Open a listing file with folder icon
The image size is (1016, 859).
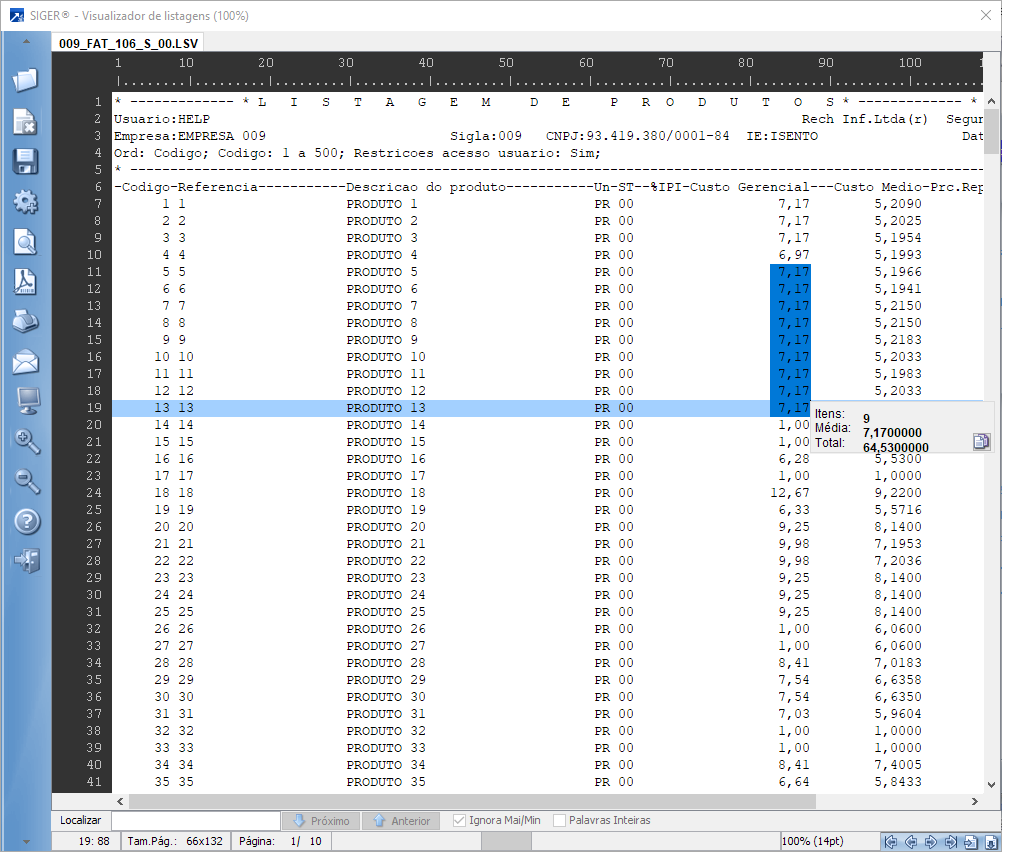point(25,80)
